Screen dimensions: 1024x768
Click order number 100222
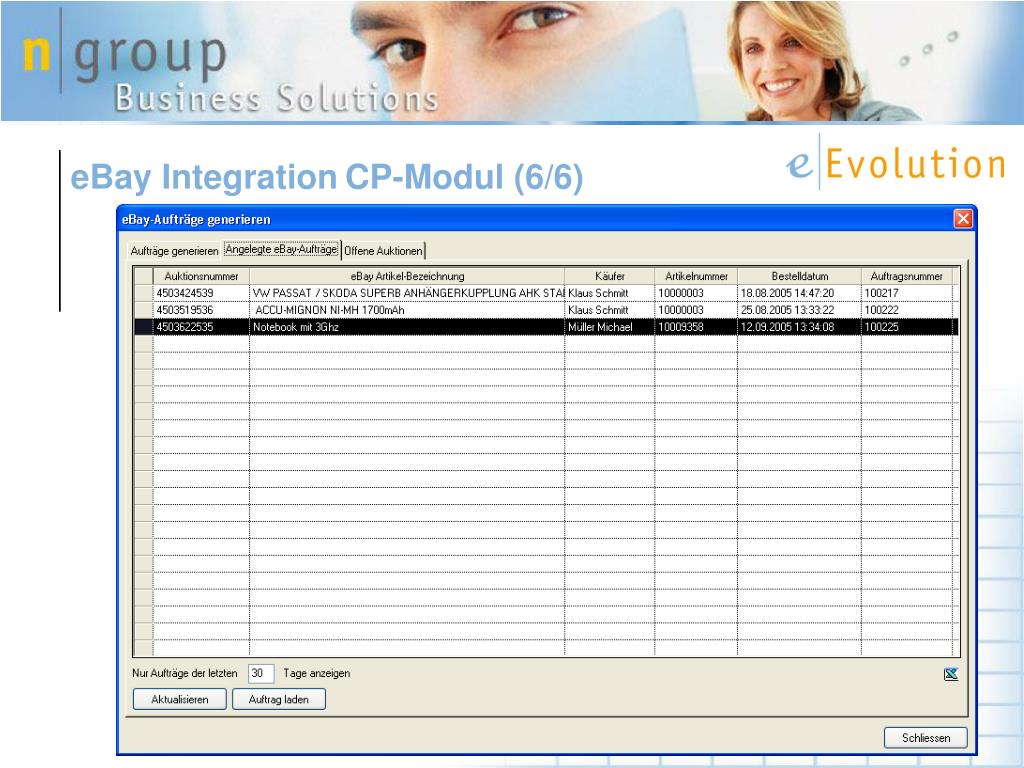click(x=906, y=310)
